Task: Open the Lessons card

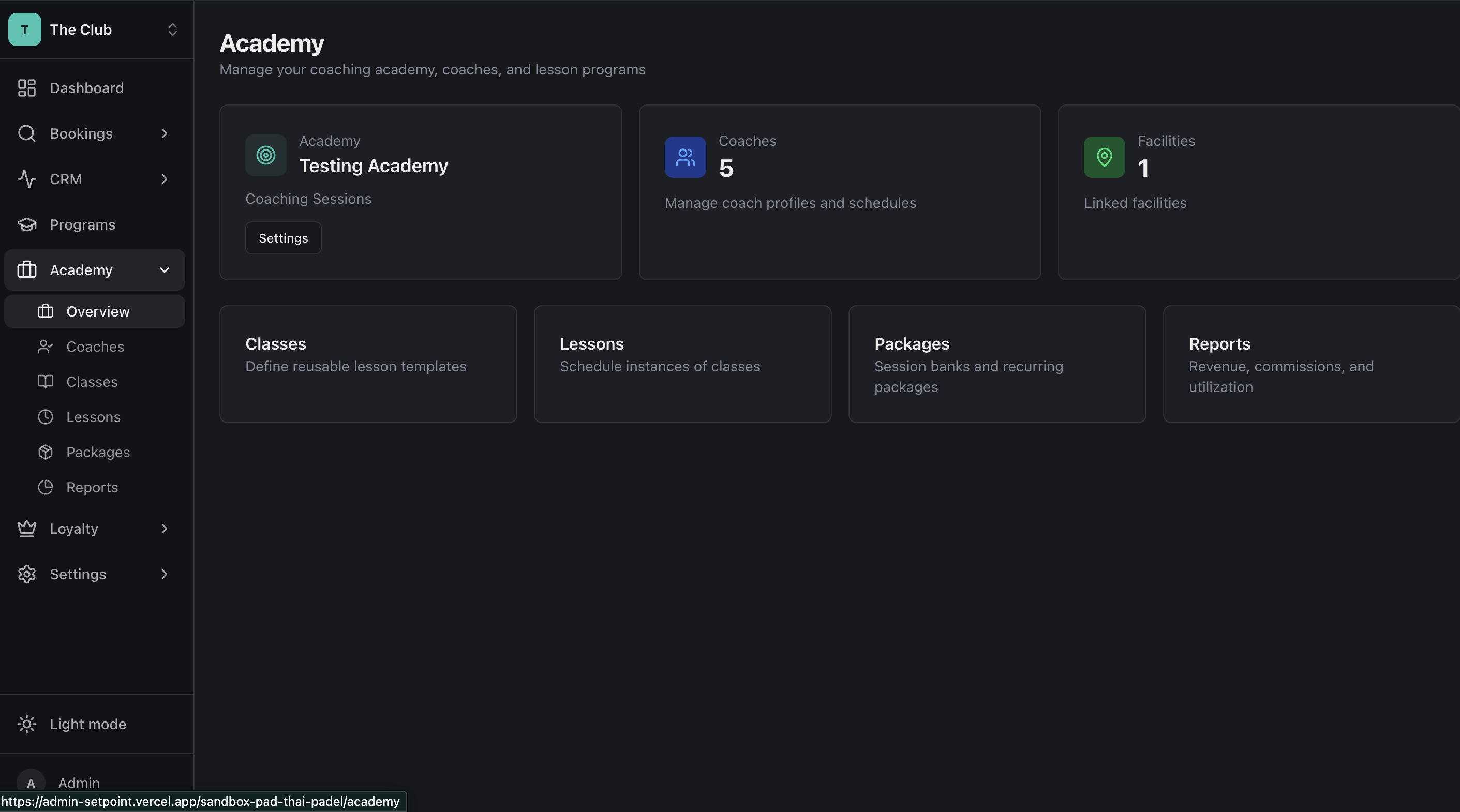Action: pyautogui.click(x=682, y=364)
